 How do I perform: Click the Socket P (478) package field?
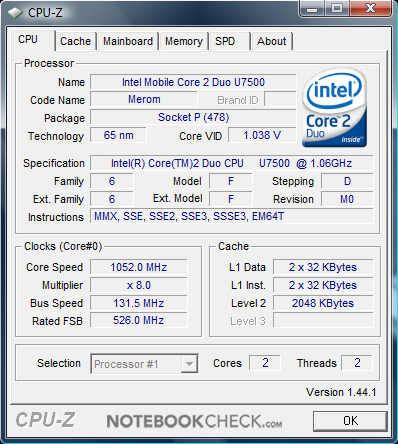coord(193,117)
